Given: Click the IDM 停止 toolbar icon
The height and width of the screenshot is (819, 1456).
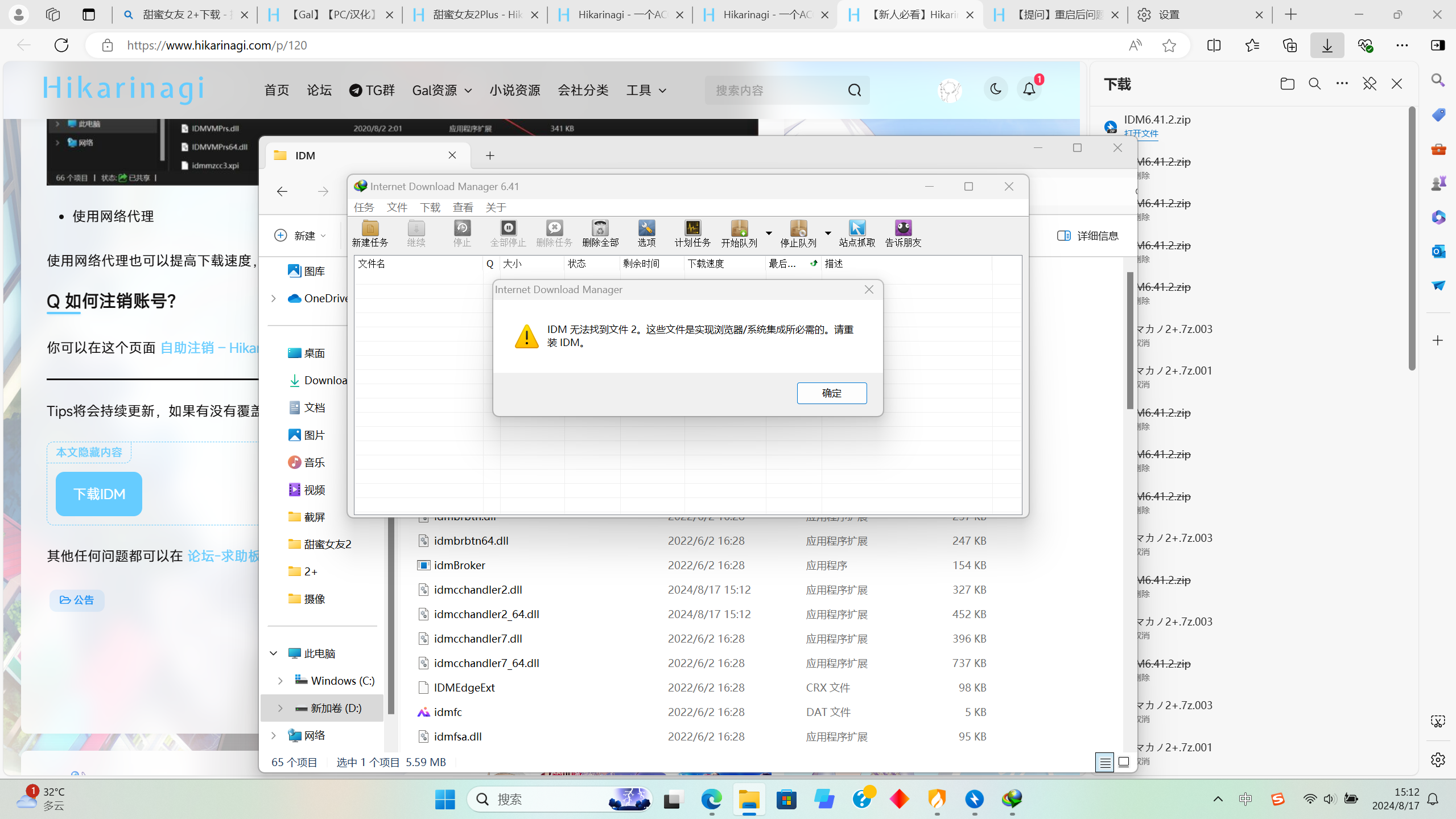Looking at the screenshot, I should tap(462, 233).
